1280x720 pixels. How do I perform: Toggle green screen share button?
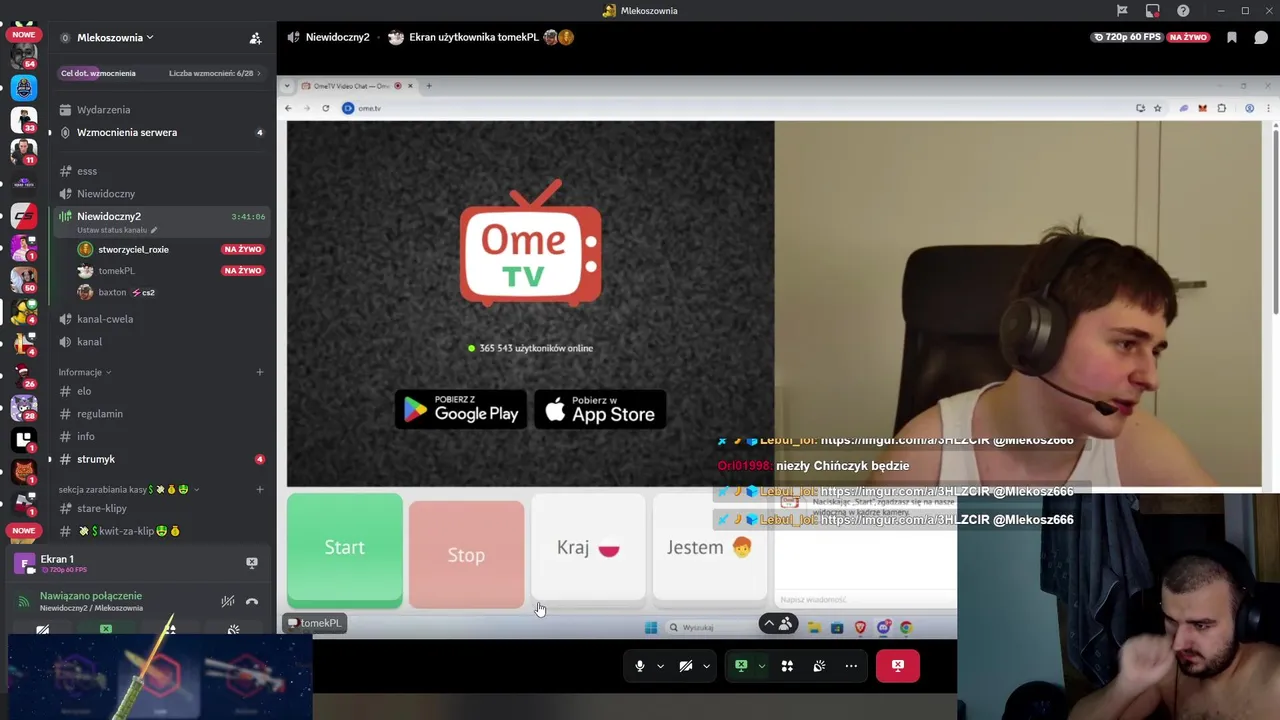click(741, 666)
